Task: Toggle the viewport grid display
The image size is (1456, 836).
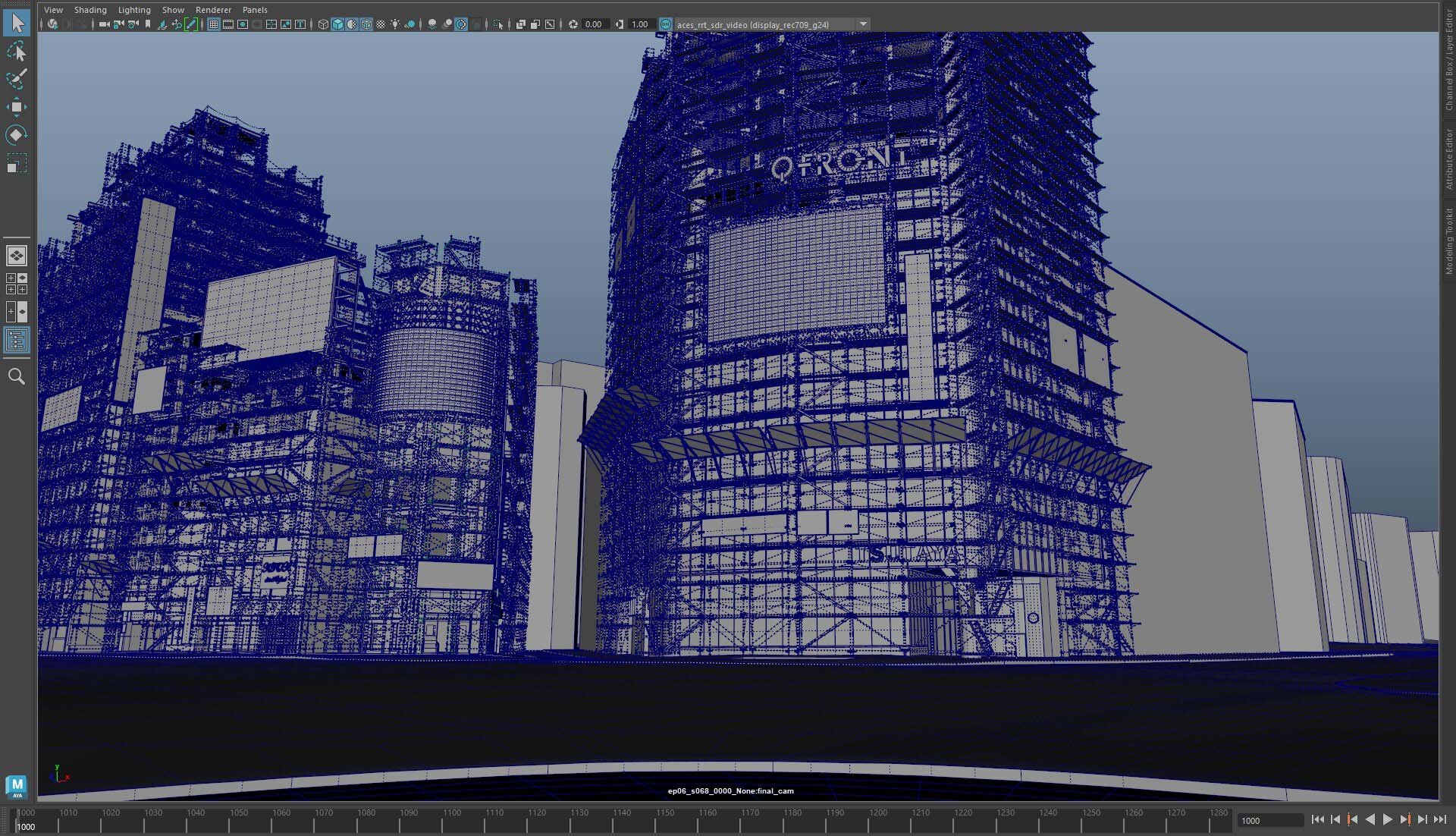Action: [x=214, y=24]
